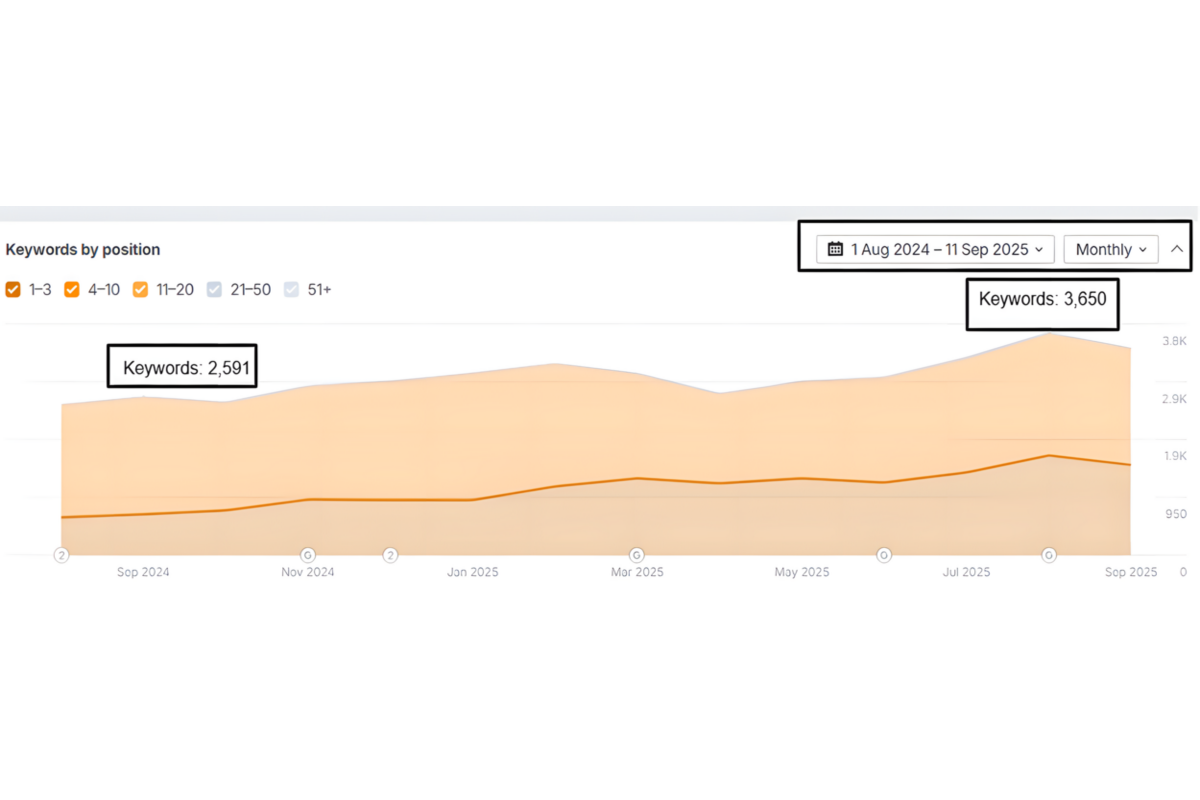Screen dimensions: 1200x800
Task: Click the 'Keywords: 3,650' annotation label
Action: [1042, 298]
